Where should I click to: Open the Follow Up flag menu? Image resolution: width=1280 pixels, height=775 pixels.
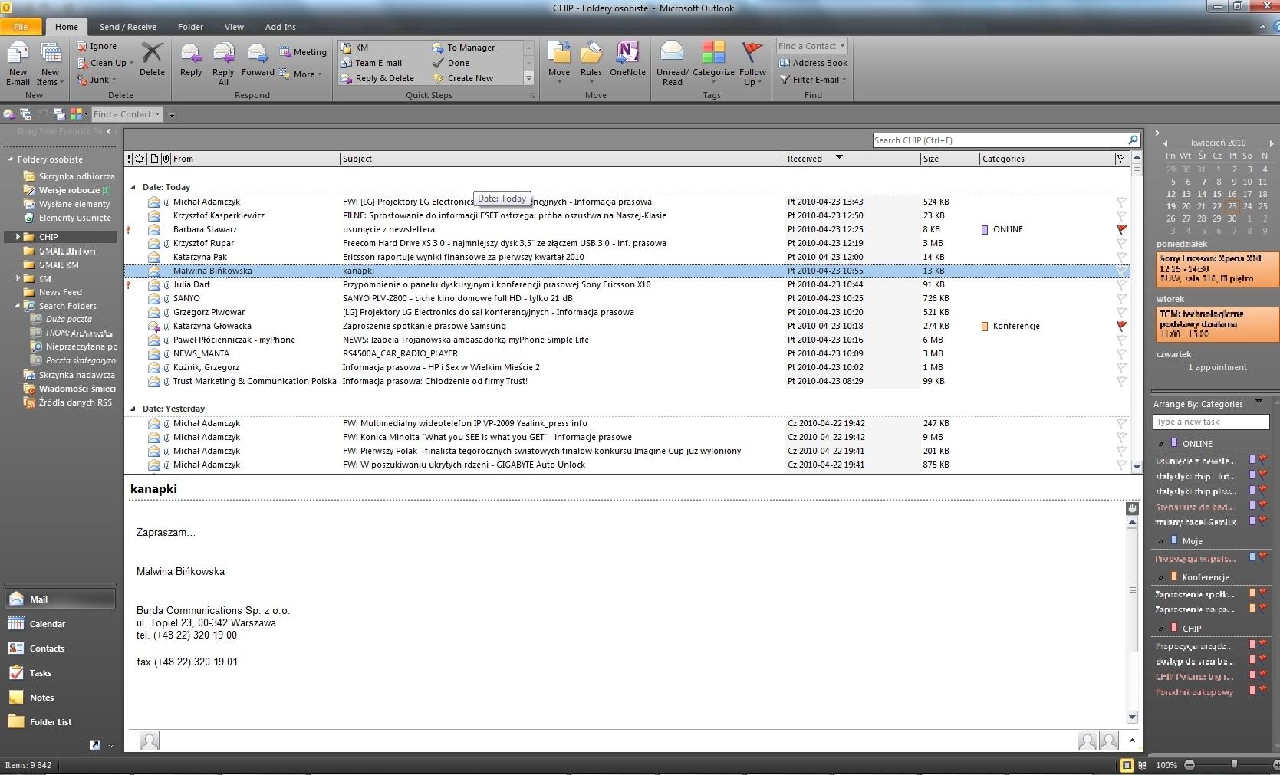pyautogui.click(x=752, y=62)
